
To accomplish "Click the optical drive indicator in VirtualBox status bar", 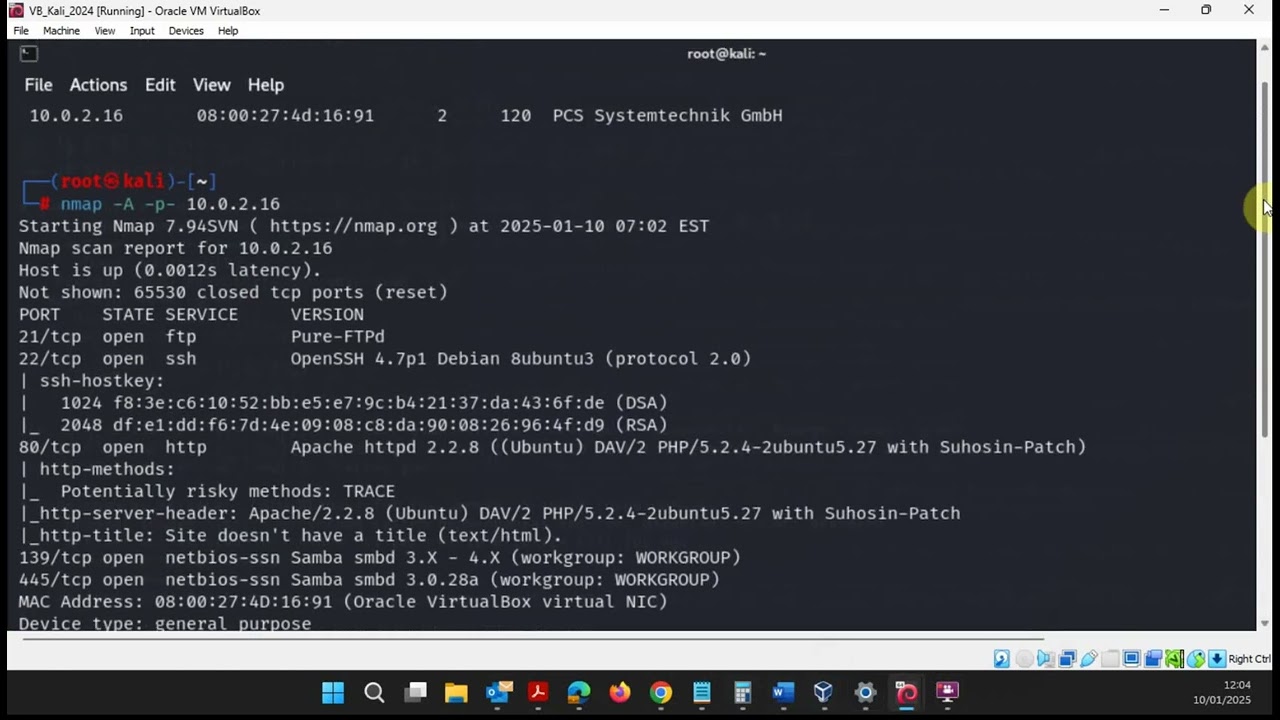I will click(1024, 659).
